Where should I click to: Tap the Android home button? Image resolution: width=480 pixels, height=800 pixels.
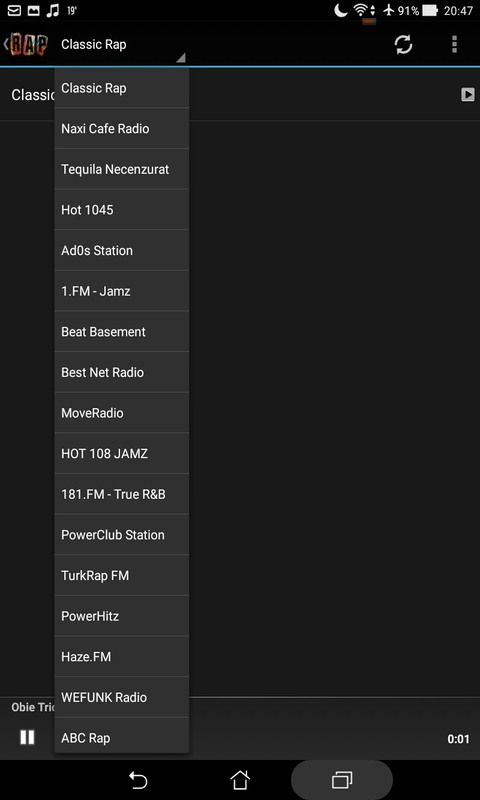[x=240, y=780]
